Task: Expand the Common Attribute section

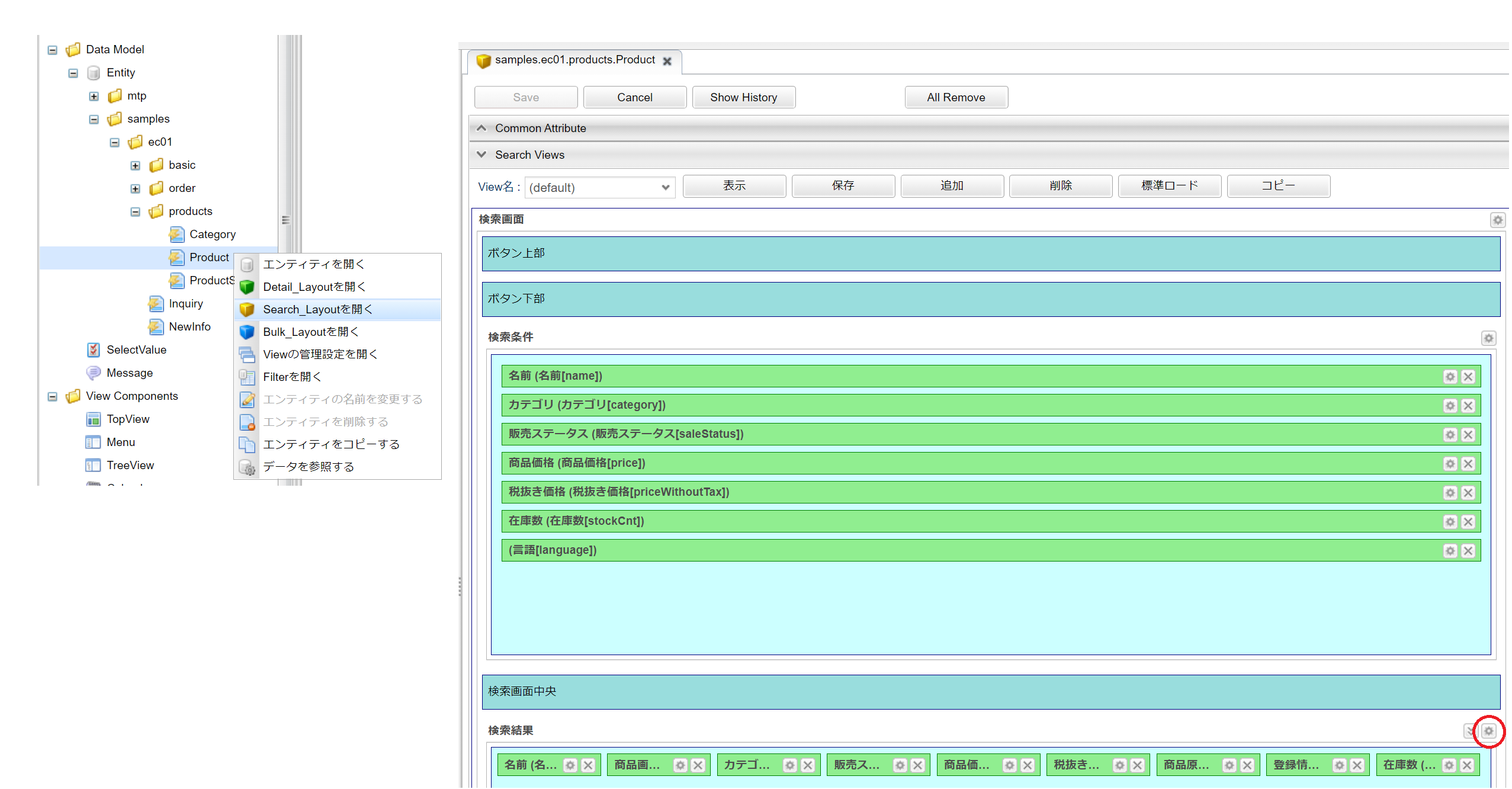Action: click(484, 127)
